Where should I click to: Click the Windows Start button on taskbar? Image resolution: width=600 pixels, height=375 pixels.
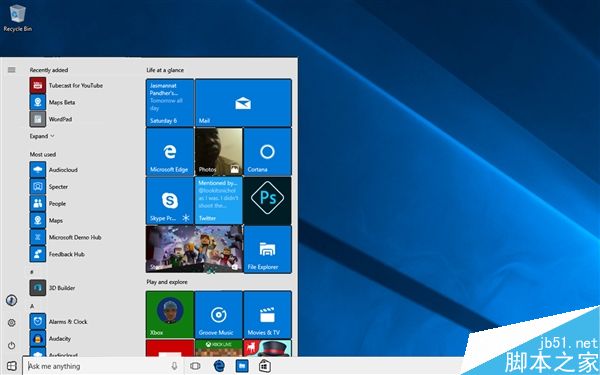tap(11, 366)
